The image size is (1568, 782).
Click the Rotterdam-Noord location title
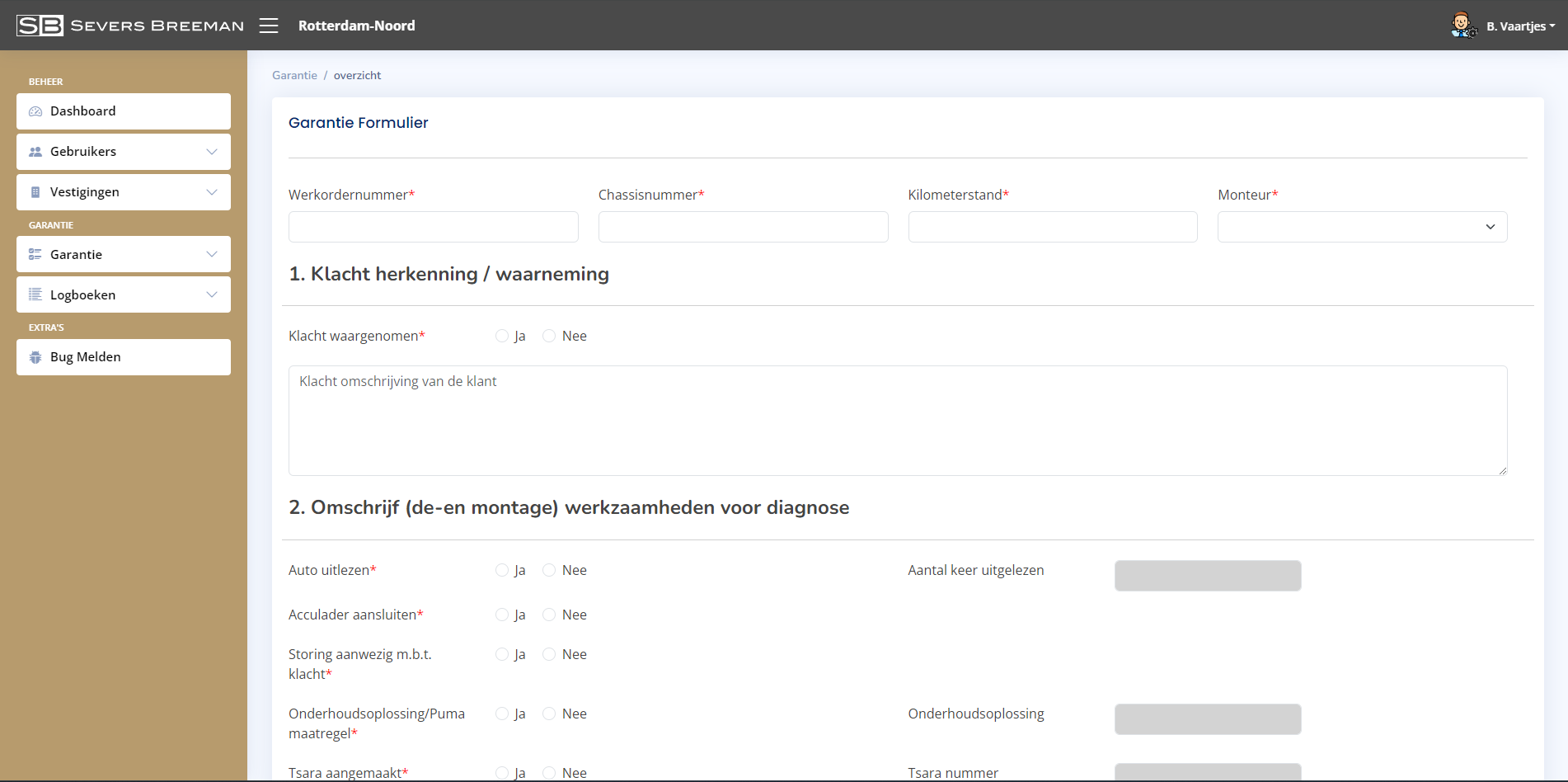(x=356, y=26)
